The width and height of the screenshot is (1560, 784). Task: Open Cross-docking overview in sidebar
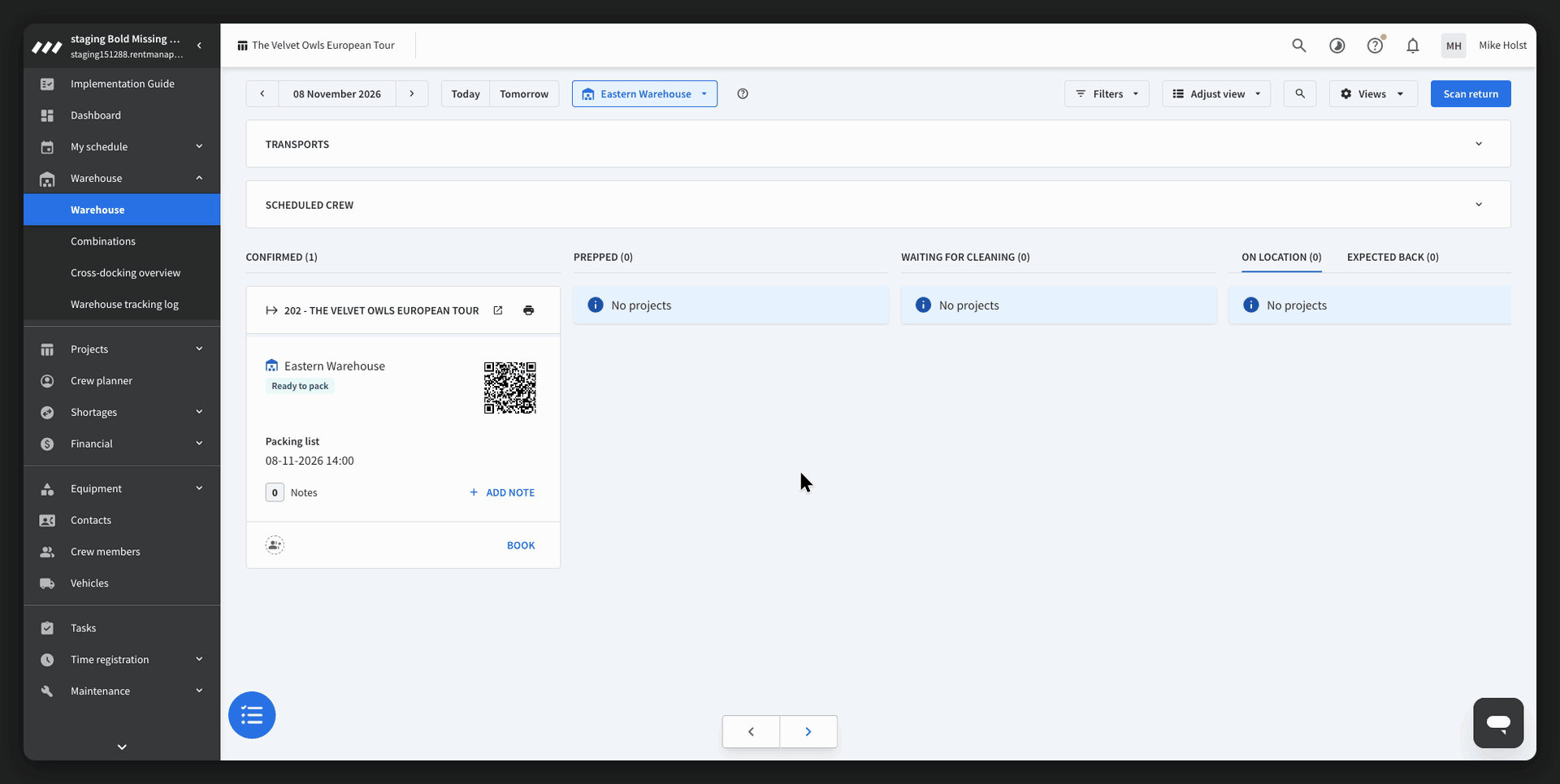[122, 273]
